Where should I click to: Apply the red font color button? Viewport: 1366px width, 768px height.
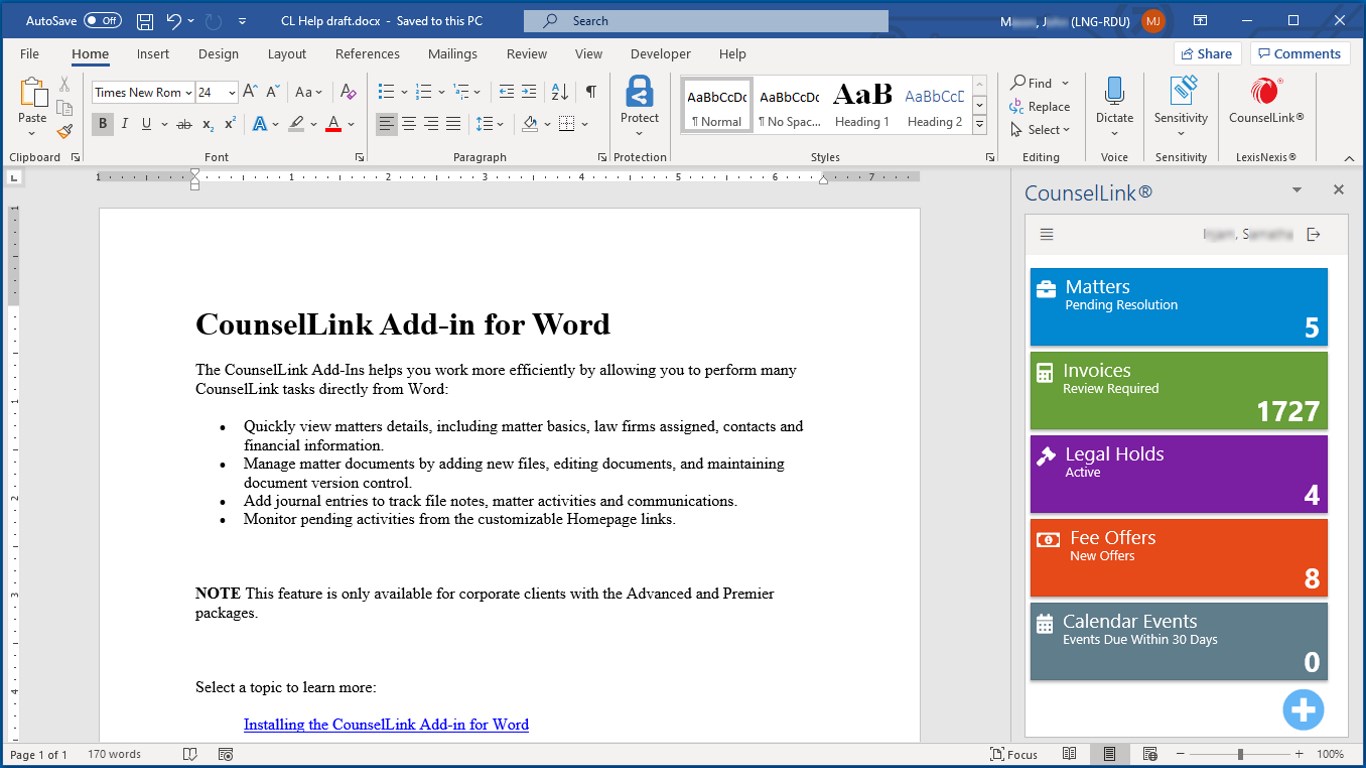(x=333, y=124)
